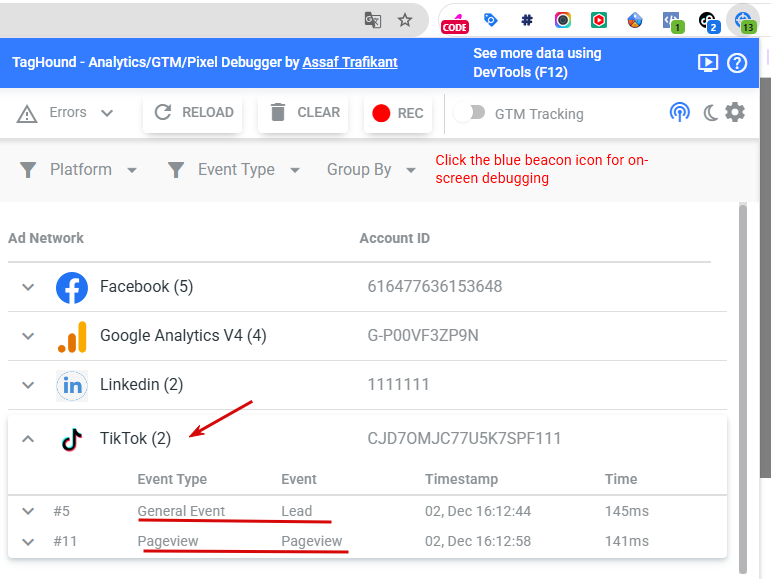
Task: Click the Linkedin account ID 1111111
Action: (398, 384)
